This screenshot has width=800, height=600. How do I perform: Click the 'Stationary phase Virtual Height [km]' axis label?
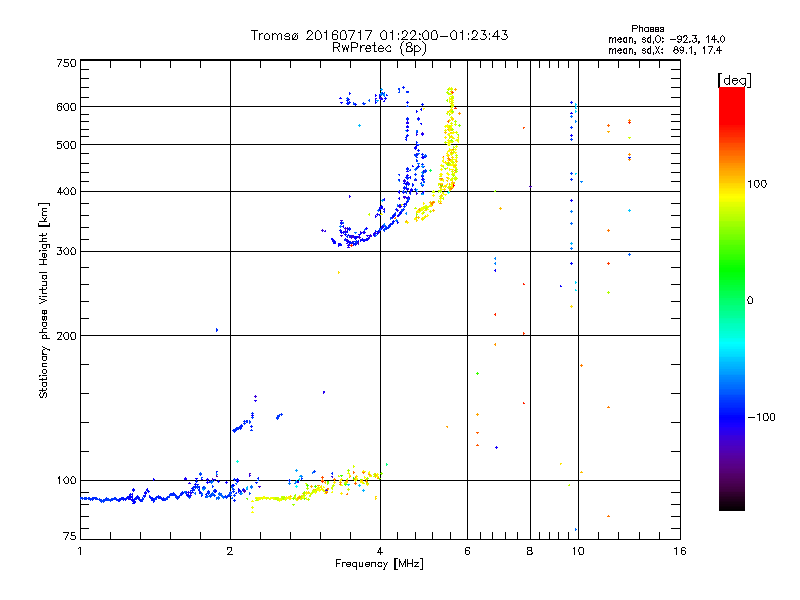[x=43, y=300]
